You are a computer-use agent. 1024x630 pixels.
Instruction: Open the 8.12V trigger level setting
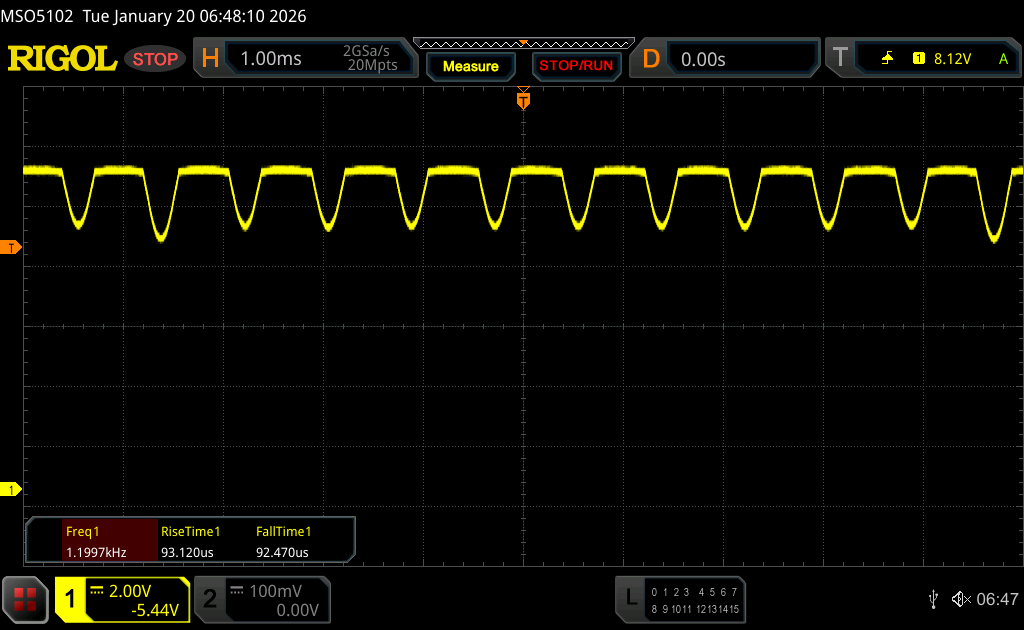951,59
